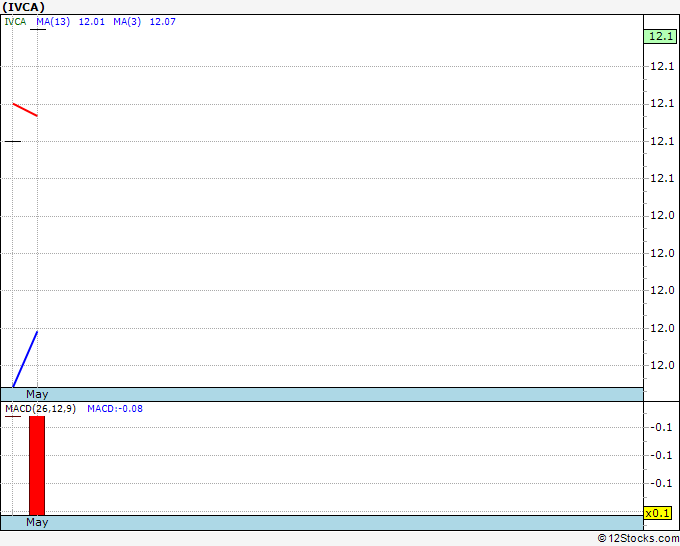Click the (IVCA) chart title
The image size is (680, 546).
(23, 7)
